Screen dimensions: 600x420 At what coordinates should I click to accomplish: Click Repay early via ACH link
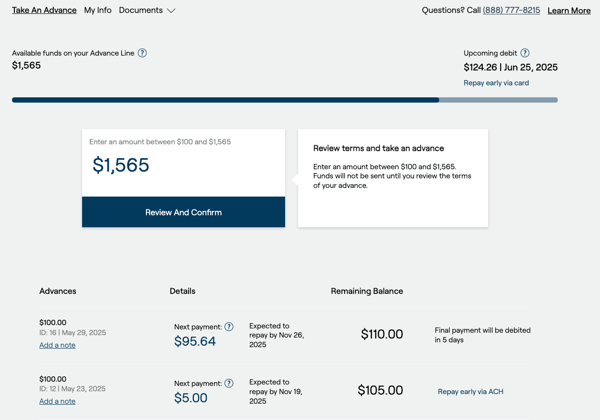(x=470, y=391)
